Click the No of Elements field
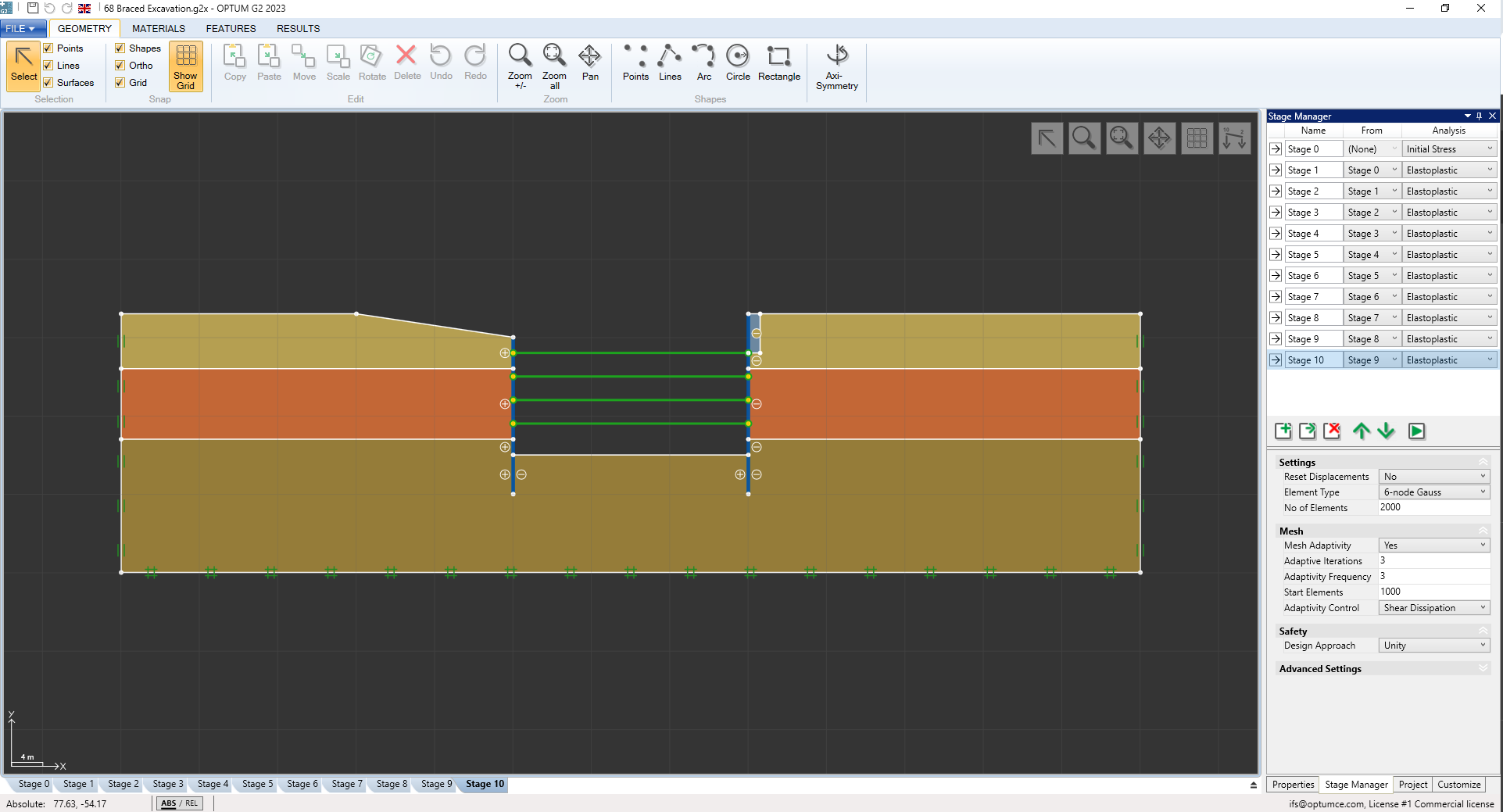The image size is (1503, 812). click(x=1434, y=508)
